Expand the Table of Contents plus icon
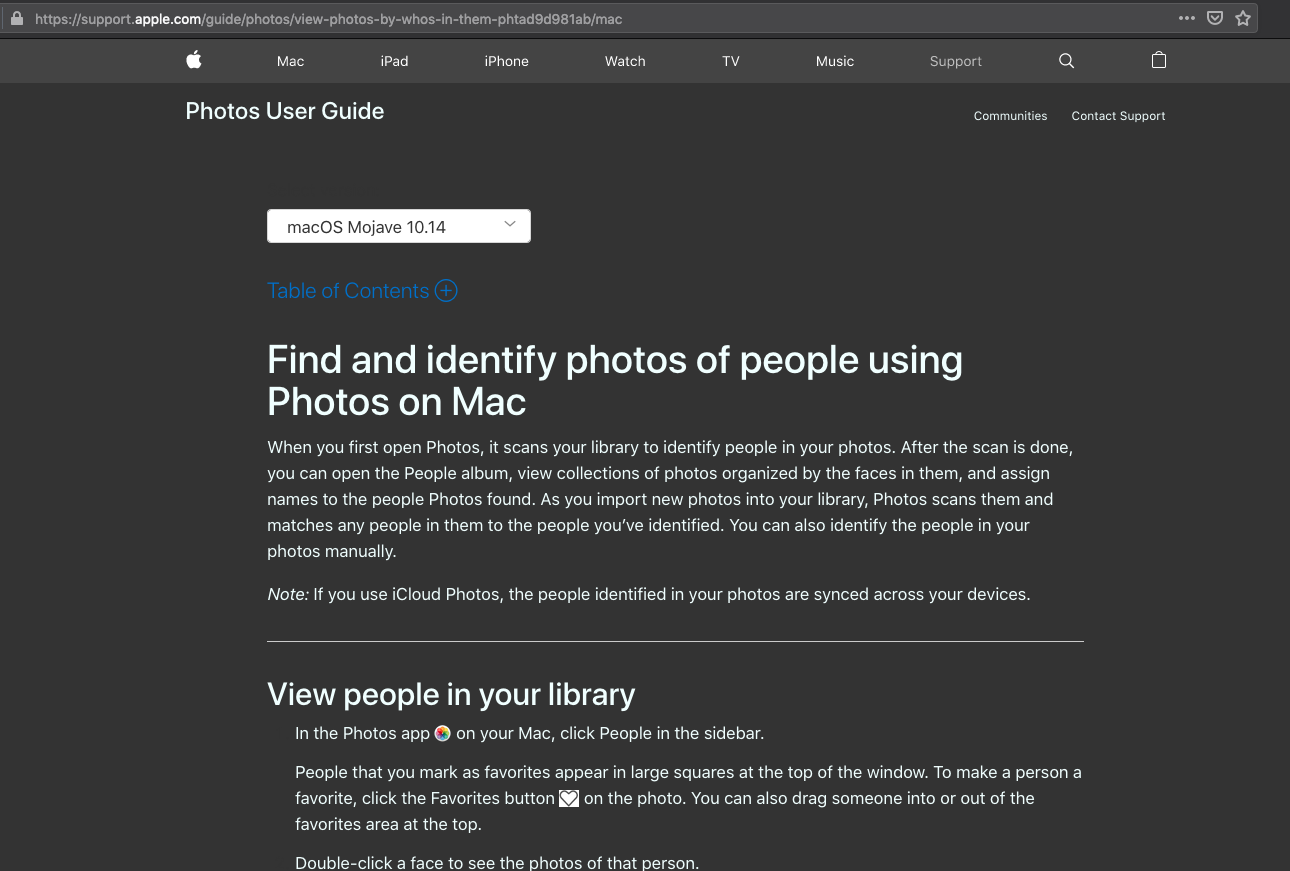This screenshot has height=871, width=1290. 445,291
